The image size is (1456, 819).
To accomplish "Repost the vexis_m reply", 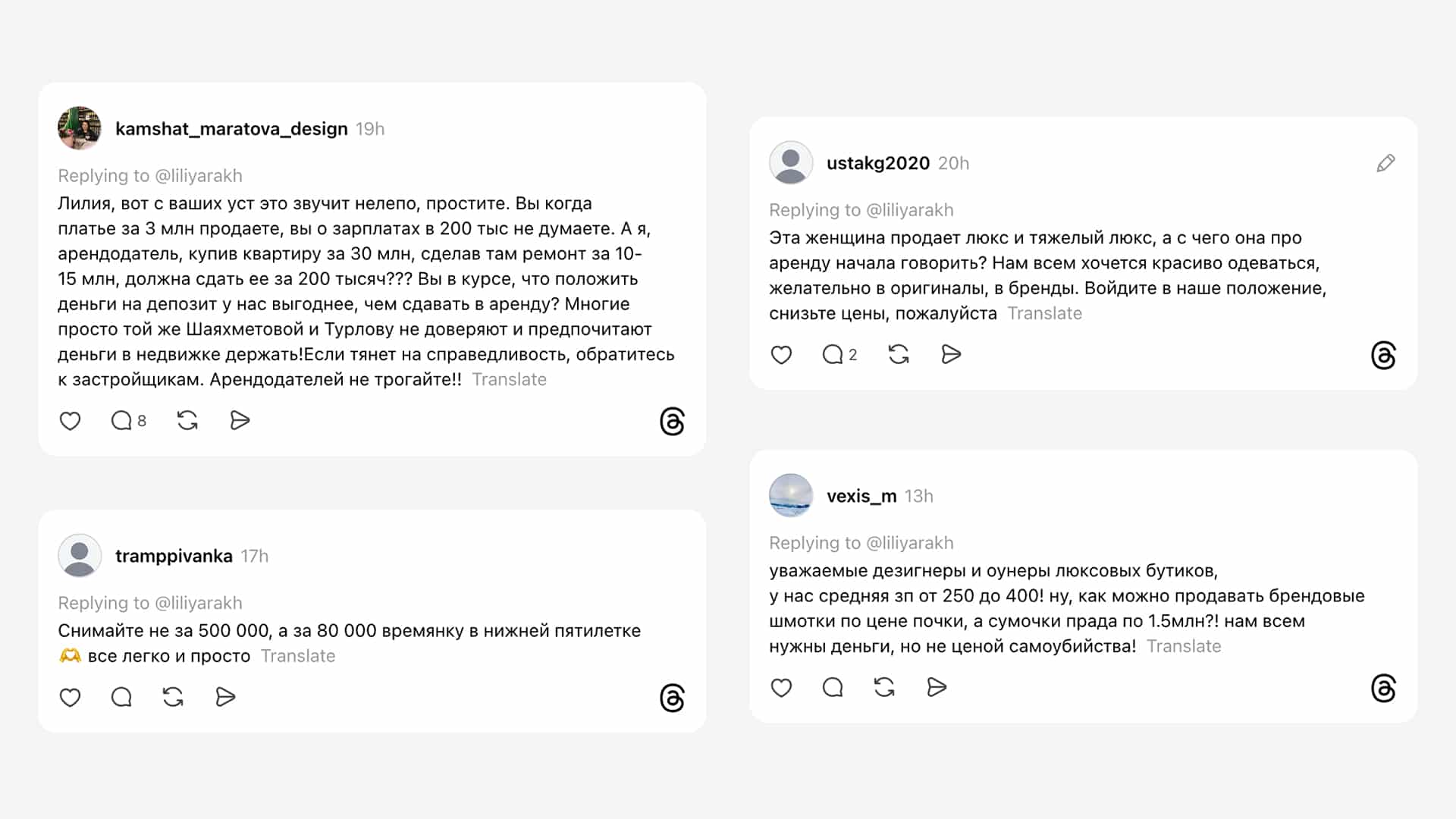I will coord(884,688).
